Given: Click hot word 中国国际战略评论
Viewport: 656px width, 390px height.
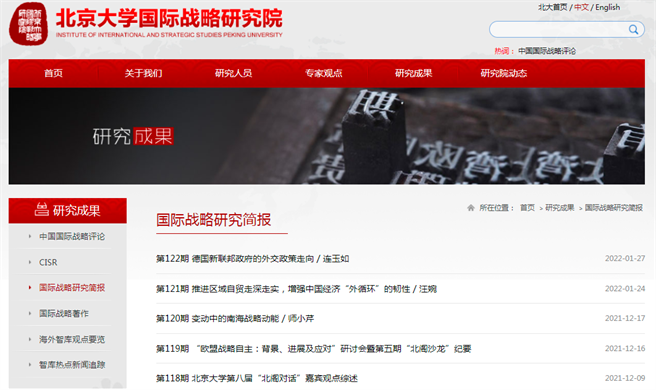Looking at the screenshot, I should tap(547, 51).
